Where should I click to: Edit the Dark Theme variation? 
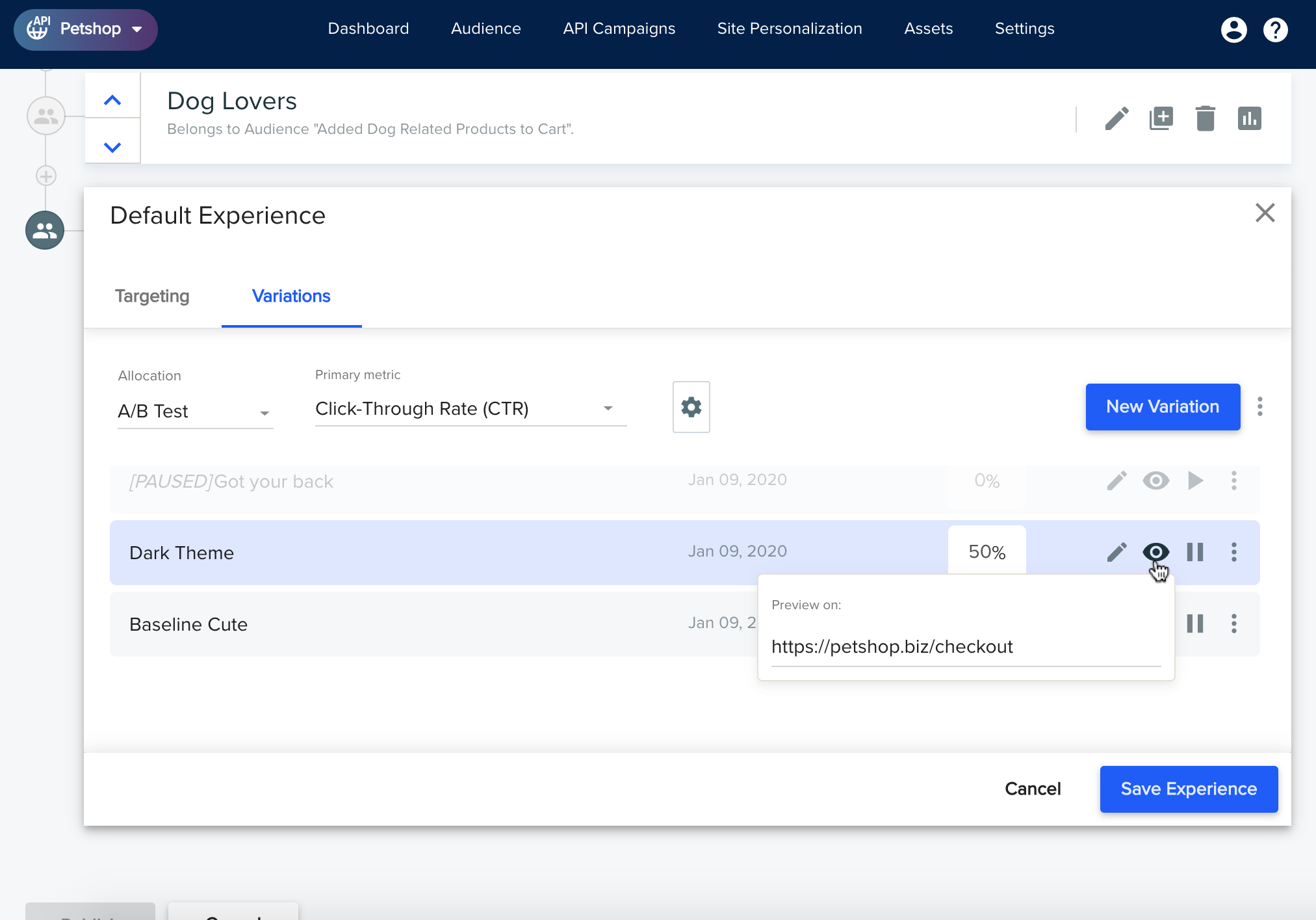point(1116,552)
